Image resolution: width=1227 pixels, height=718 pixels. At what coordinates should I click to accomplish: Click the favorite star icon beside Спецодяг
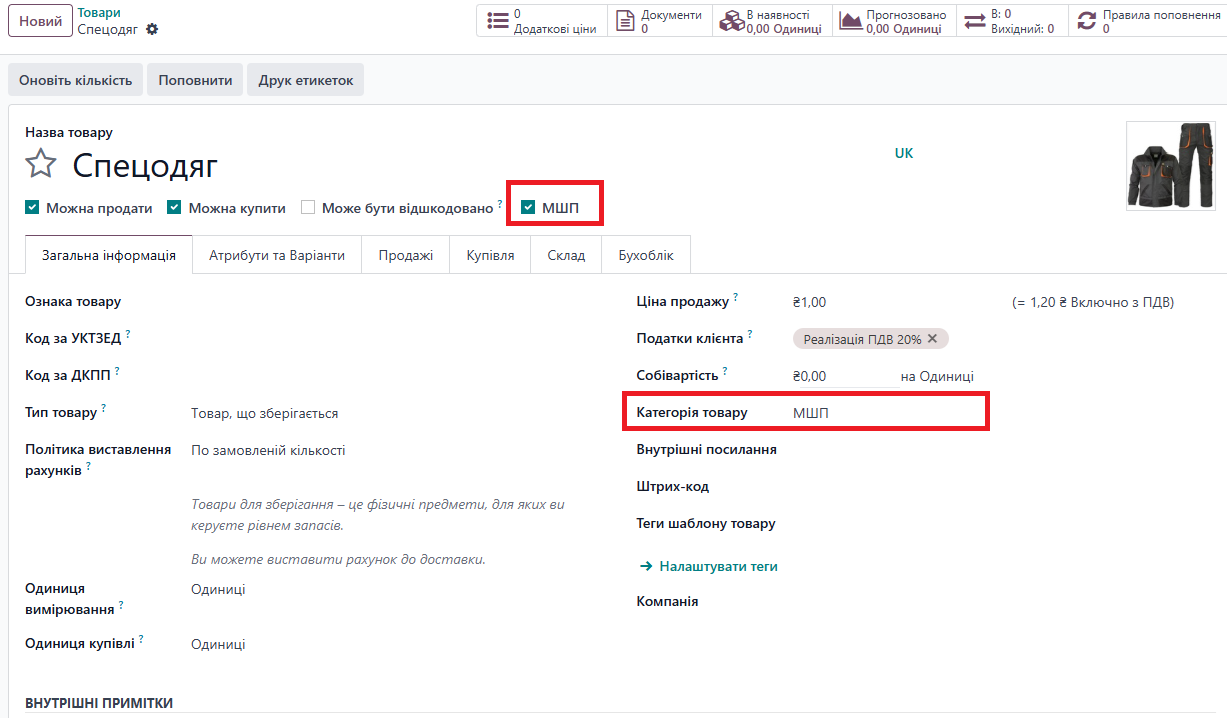[41, 165]
